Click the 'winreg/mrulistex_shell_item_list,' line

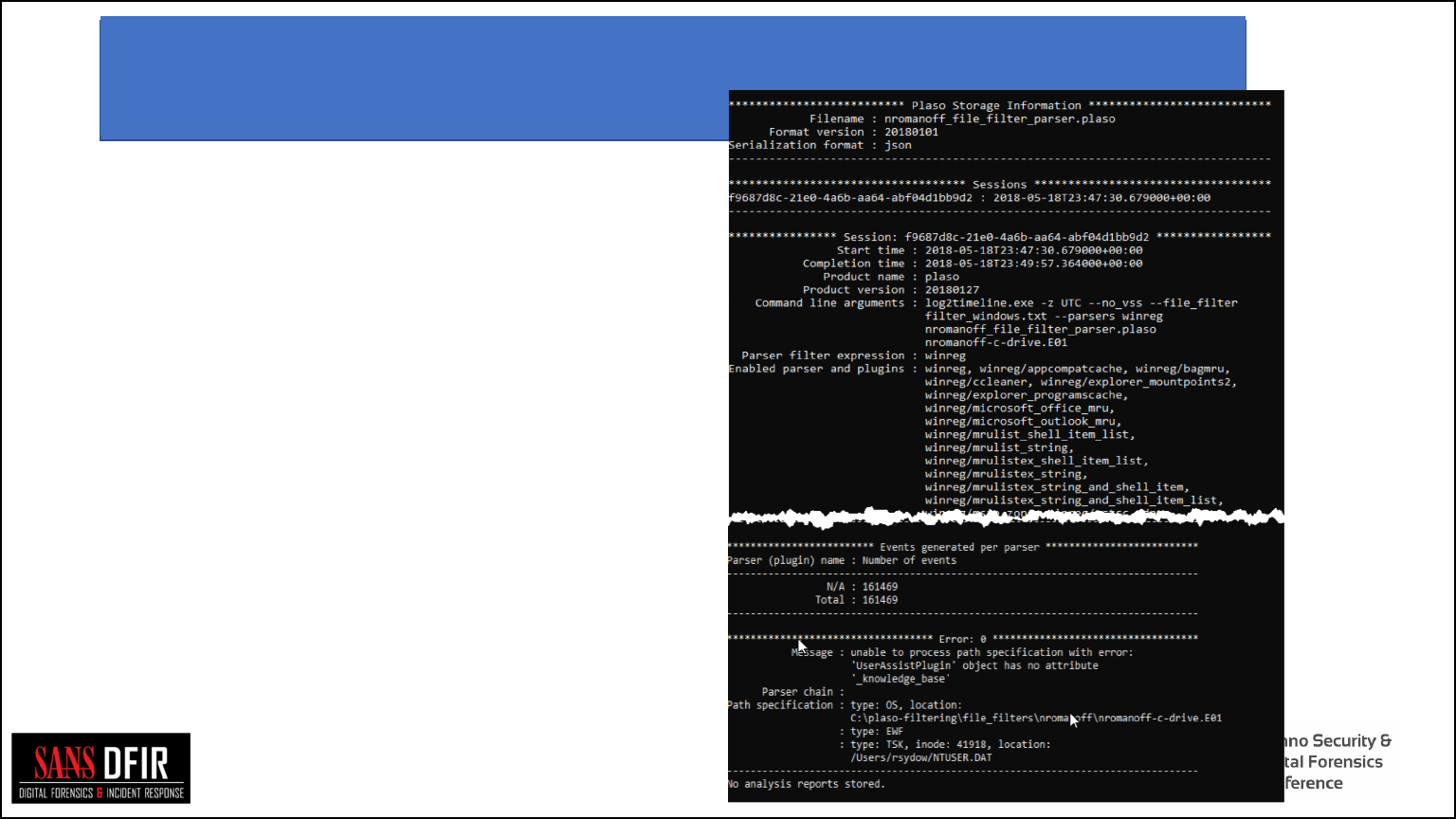pos(1037,461)
